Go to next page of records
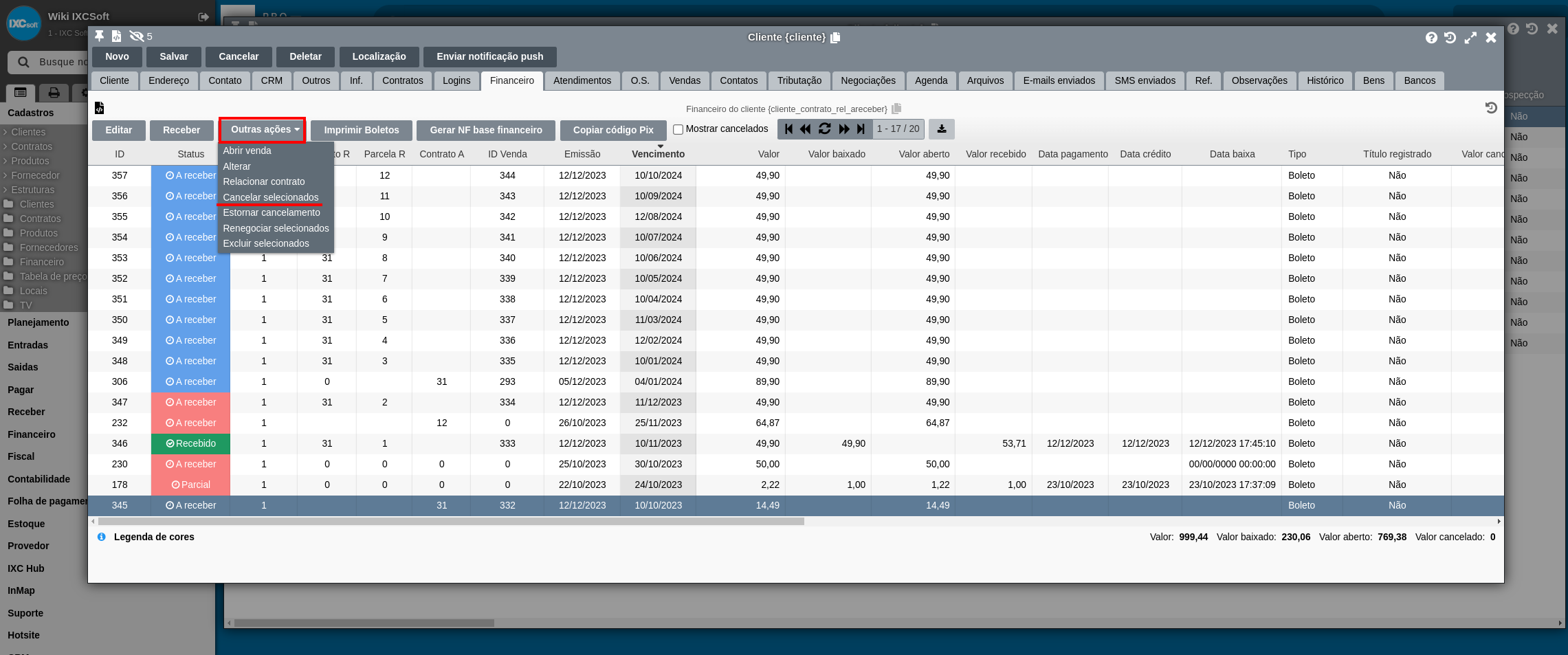The image size is (1568, 655). (x=843, y=129)
